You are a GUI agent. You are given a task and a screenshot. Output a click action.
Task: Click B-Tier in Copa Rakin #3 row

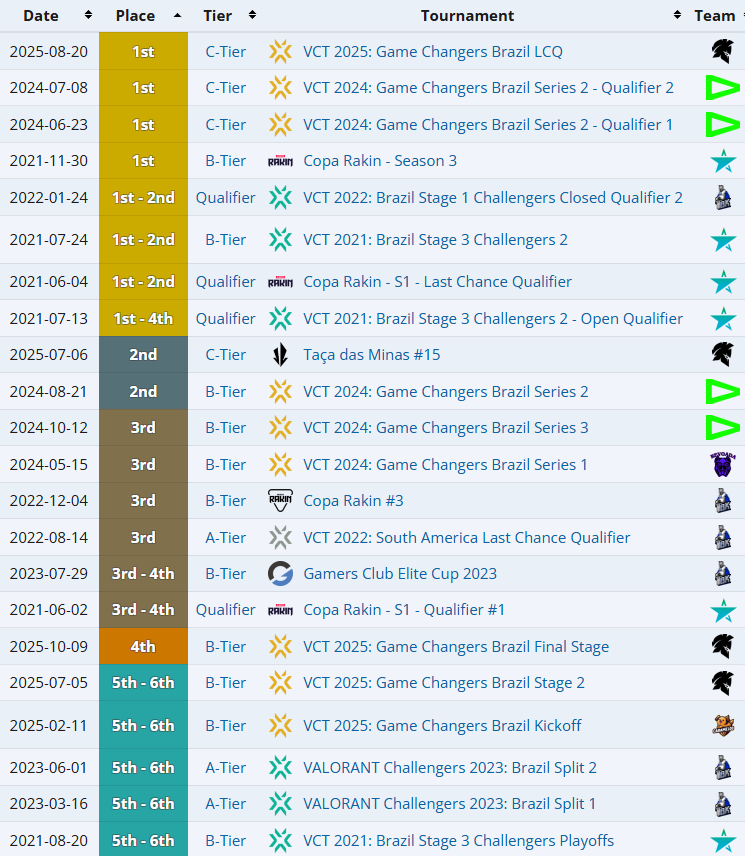point(225,501)
